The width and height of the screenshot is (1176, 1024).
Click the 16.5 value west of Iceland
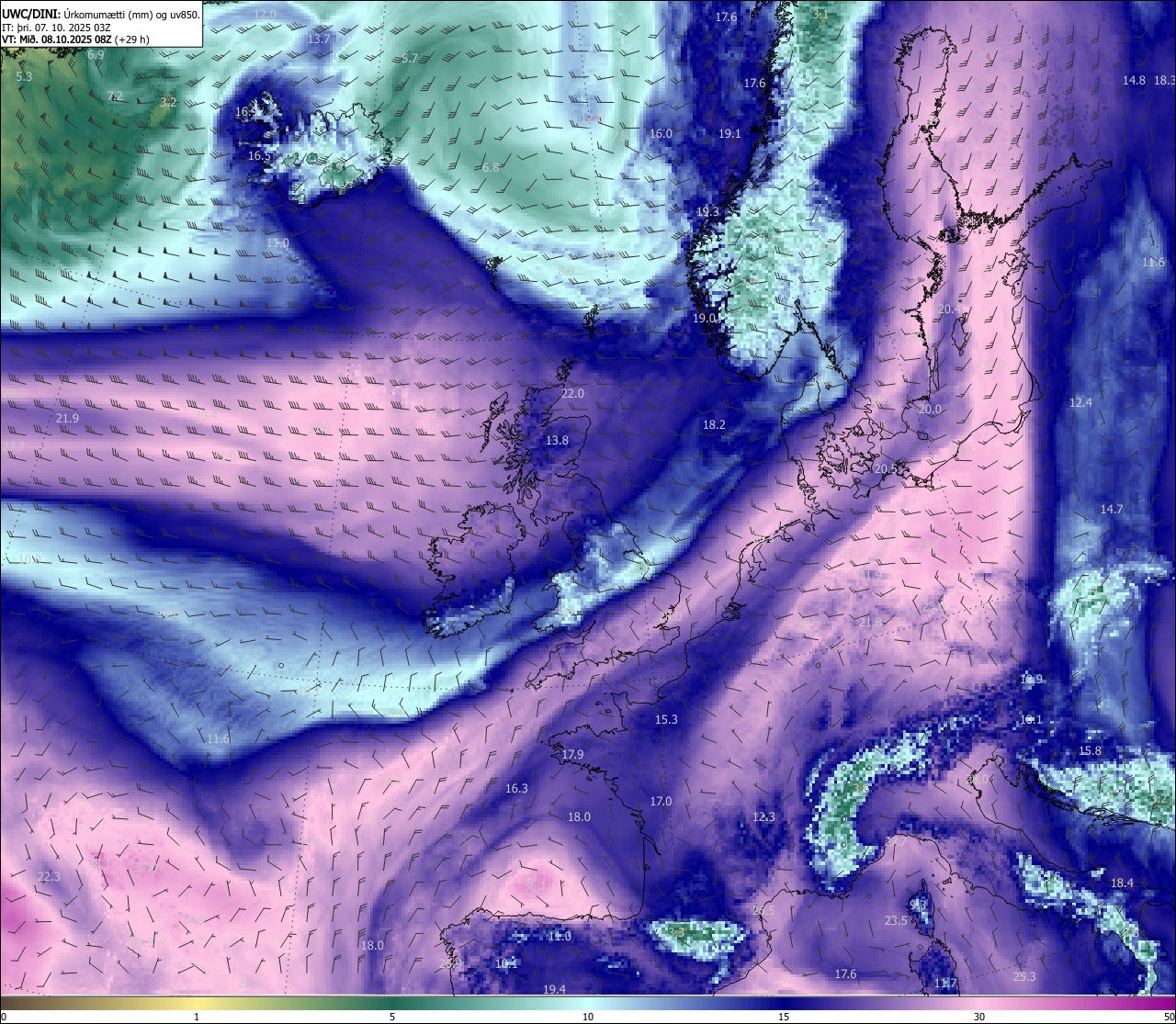(x=259, y=156)
